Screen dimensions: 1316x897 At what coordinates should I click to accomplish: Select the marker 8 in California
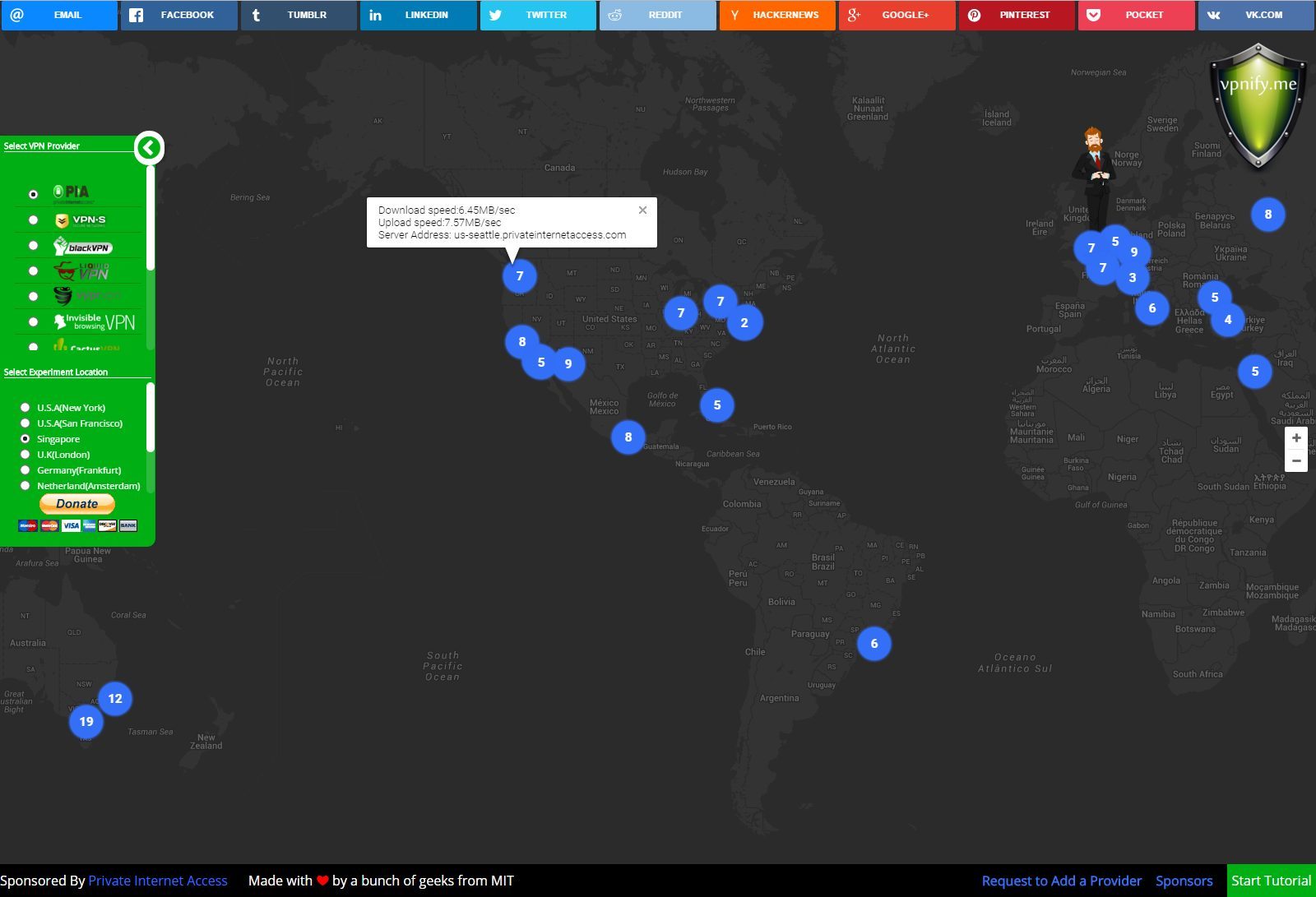click(x=522, y=341)
